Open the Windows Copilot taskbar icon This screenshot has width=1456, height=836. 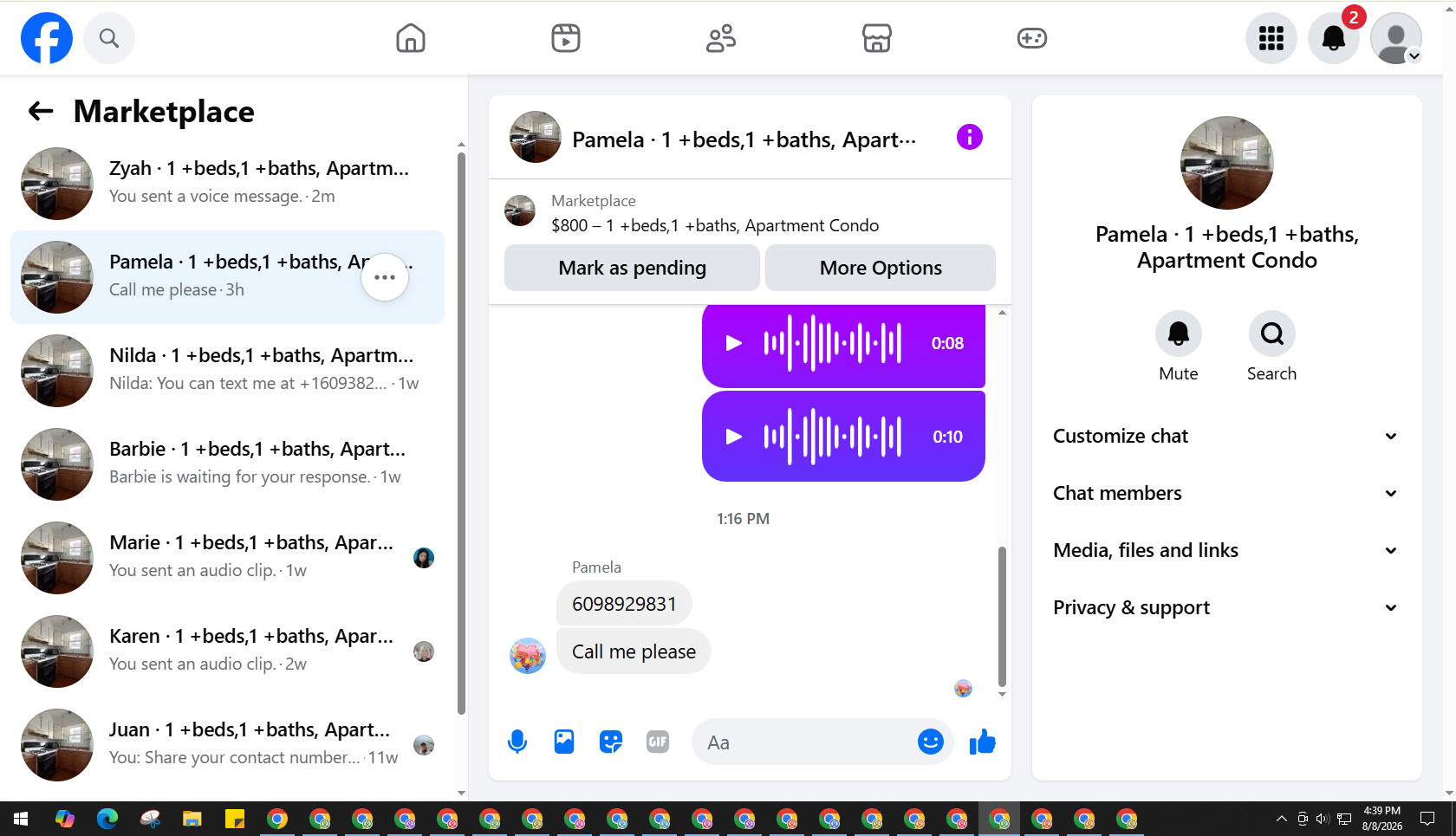tap(65, 819)
